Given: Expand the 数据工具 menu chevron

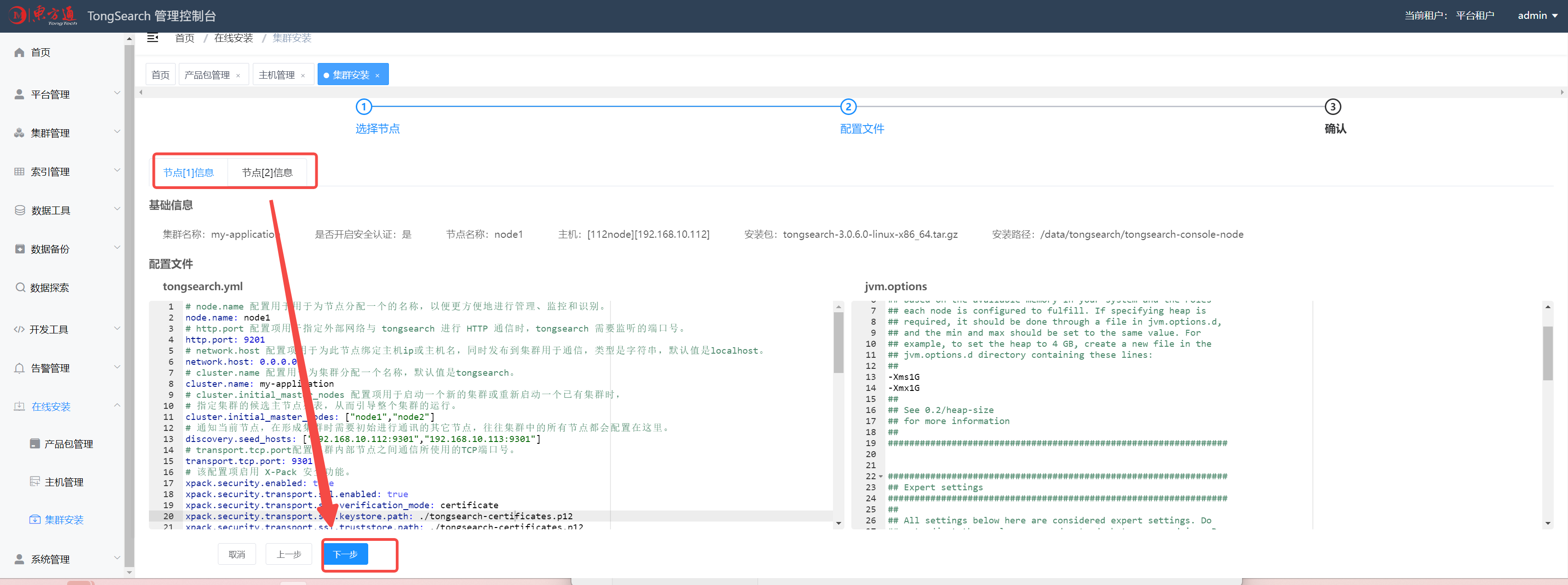Looking at the screenshot, I should pos(117,209).
